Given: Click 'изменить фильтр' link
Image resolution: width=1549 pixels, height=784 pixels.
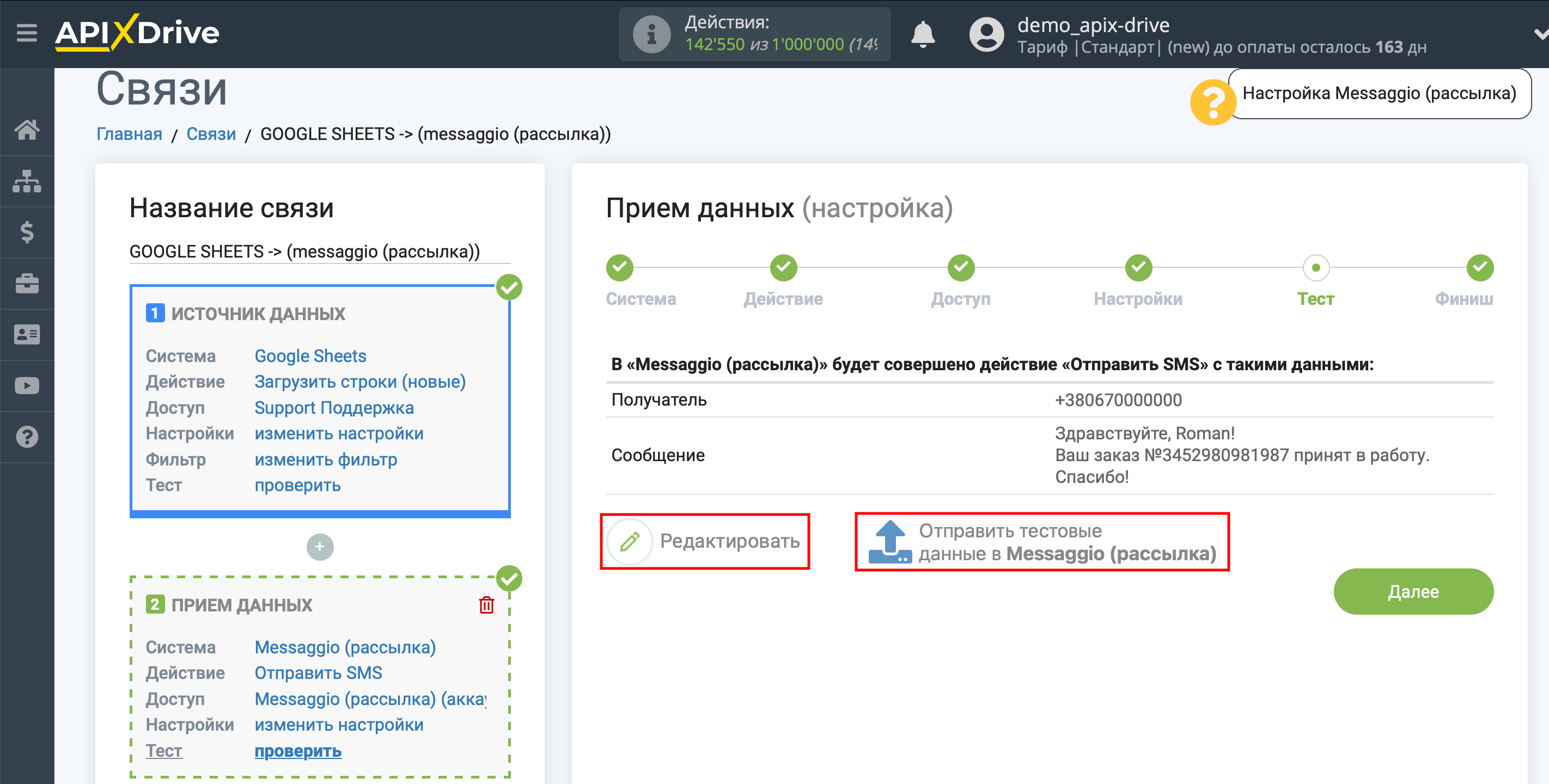Looking at the screenshot, I should [325, 460].
